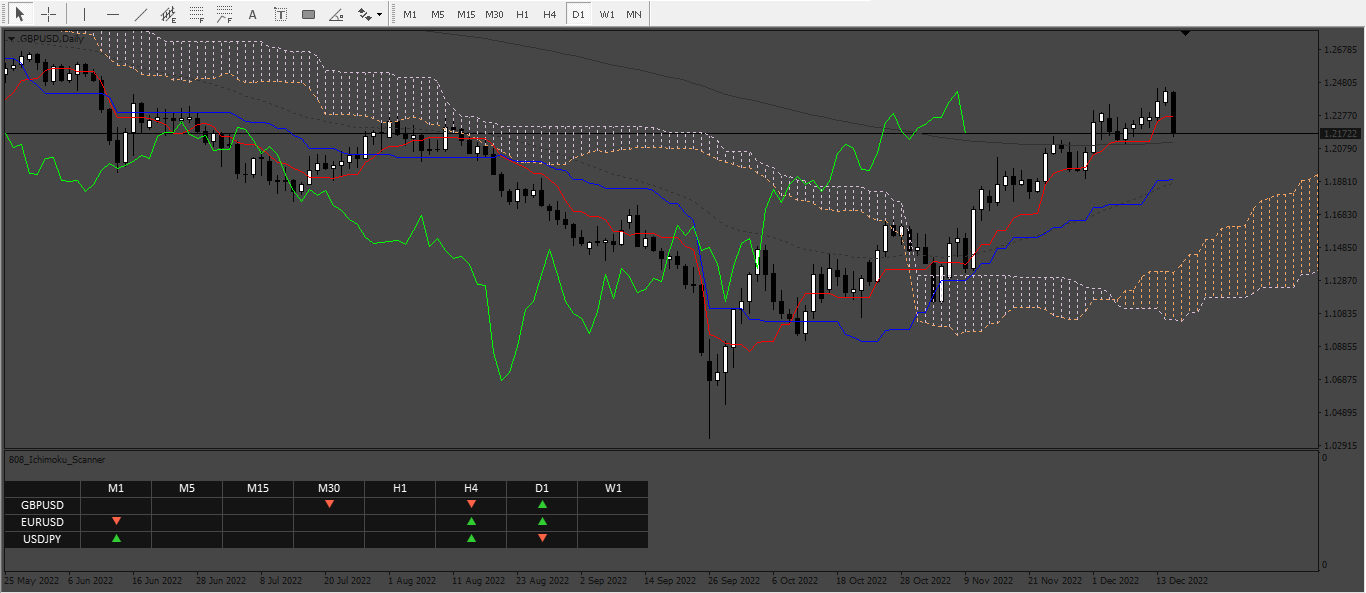Expand the GBPUSD,Daily chart menu triangle
This screenshot has width=1366, height=593.
coord(11,38)
